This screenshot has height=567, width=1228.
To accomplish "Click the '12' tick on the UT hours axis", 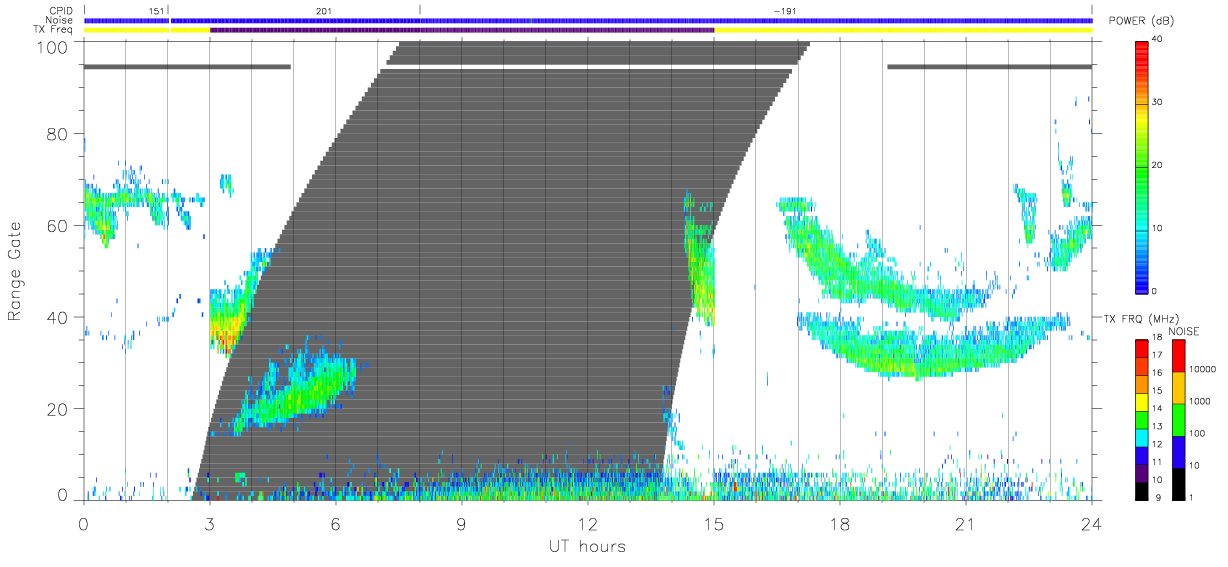I will coord(587,523).
